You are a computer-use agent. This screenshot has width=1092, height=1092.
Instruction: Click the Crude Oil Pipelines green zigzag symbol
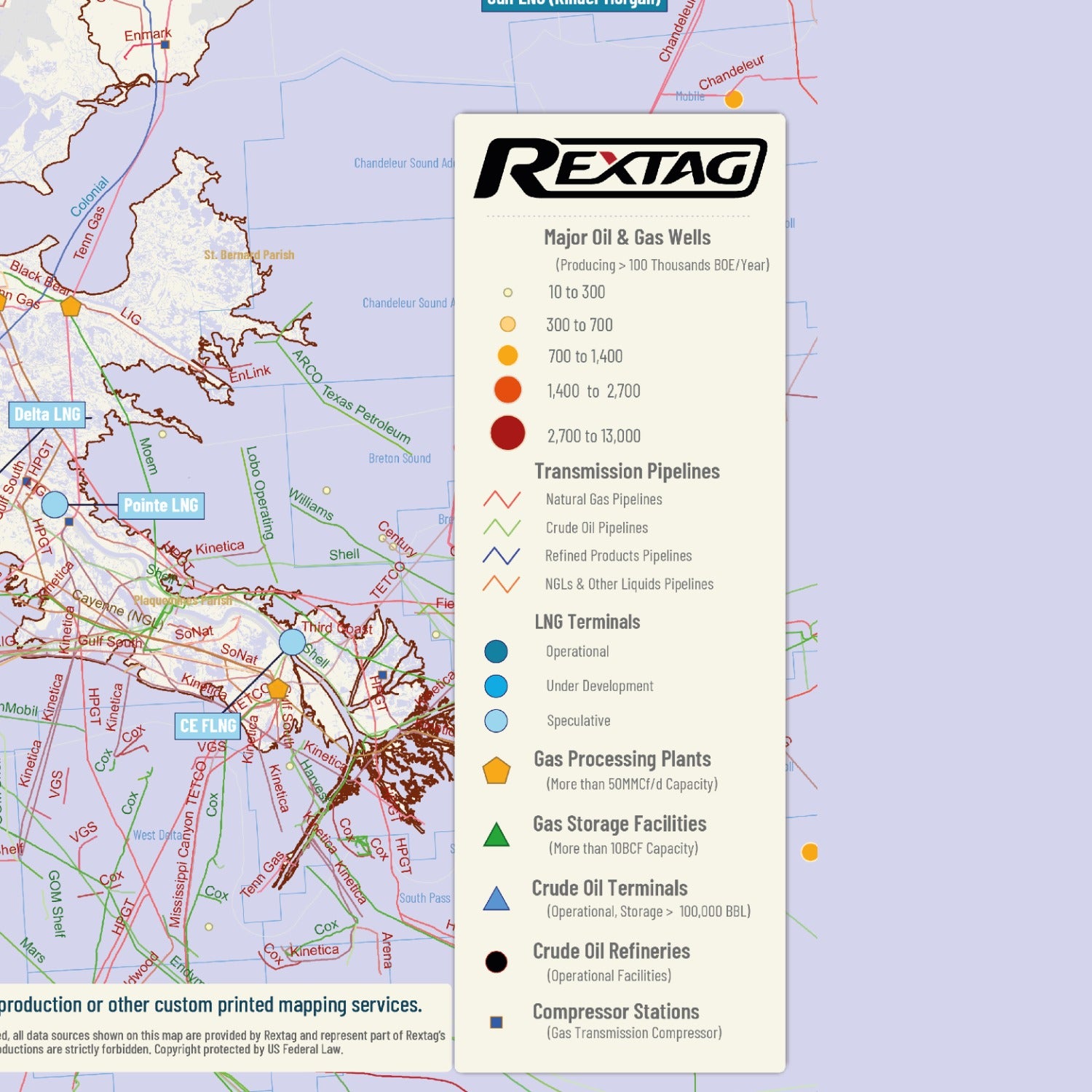(x=502, y=528)
